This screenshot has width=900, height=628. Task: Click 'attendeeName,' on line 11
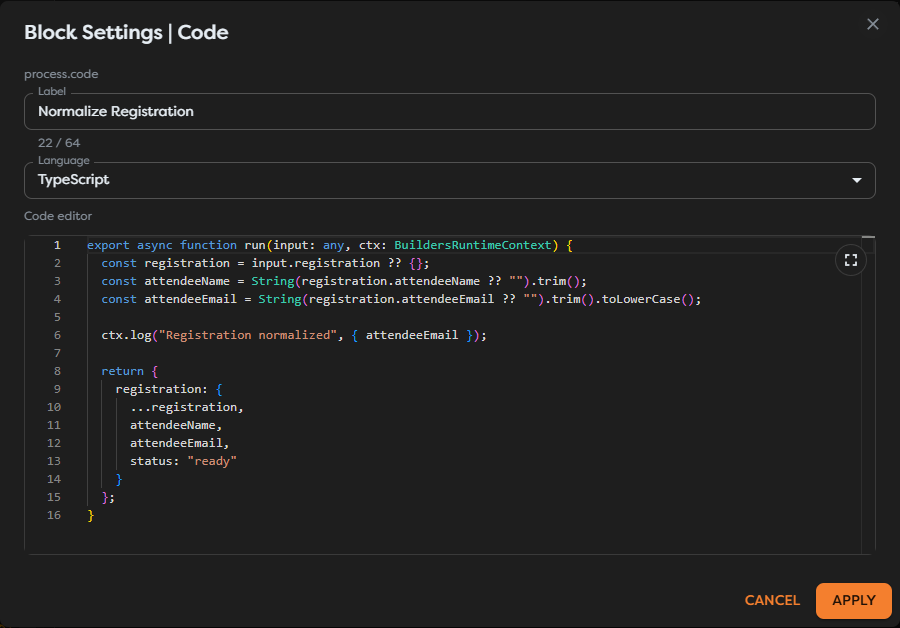176,425
